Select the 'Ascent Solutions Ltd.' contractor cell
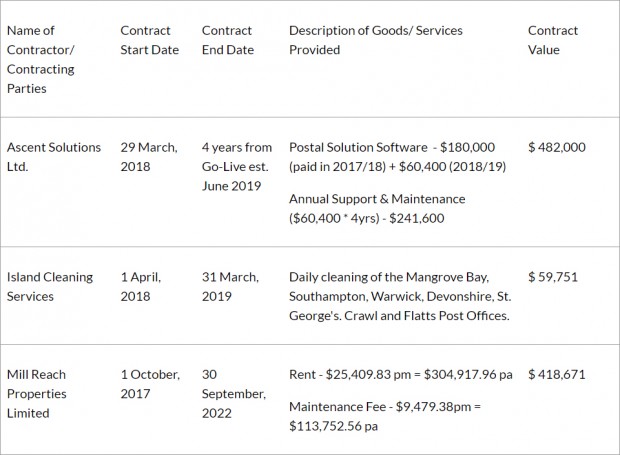Image resolution: width=620 pixels, height=455 pixels. pos(54,157)
